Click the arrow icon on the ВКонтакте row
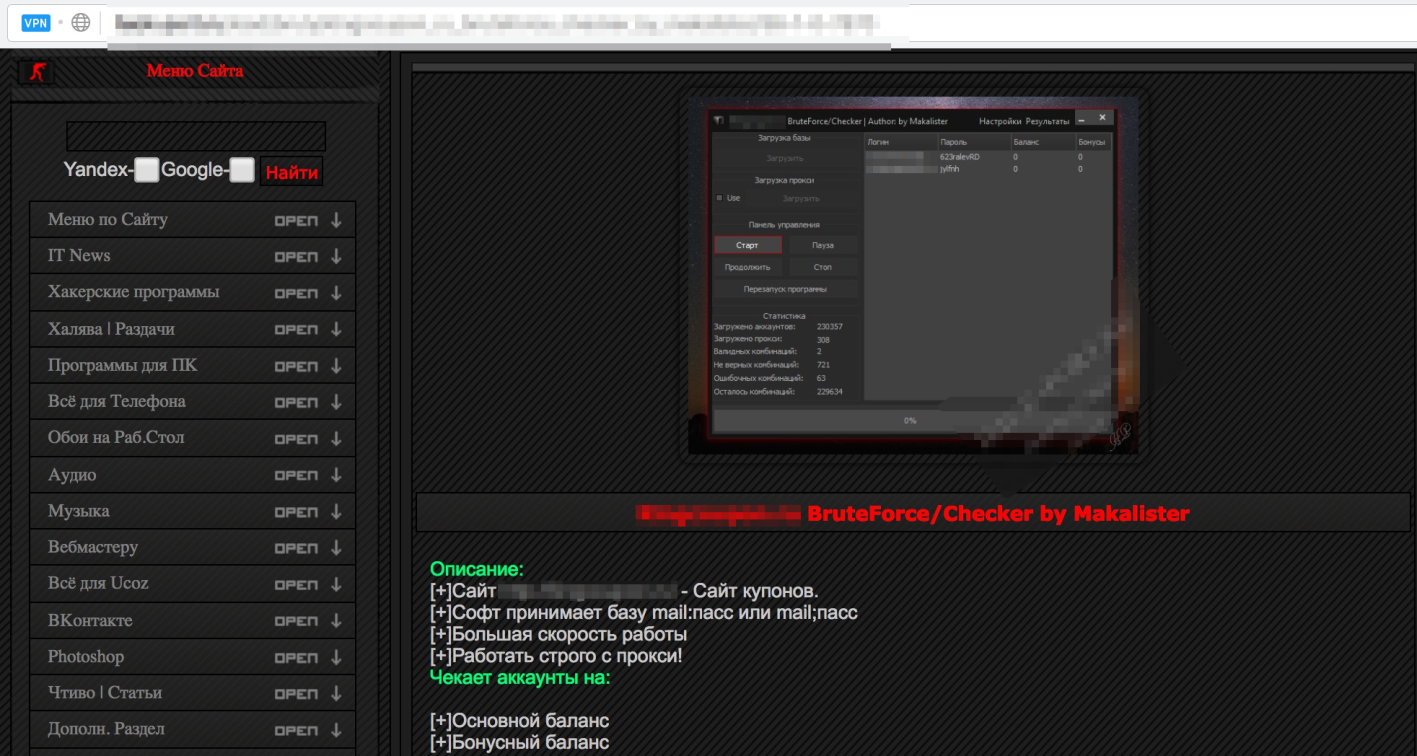The width and height of the screenshot is (1417, 756). pyautogui.click(x=336, y=621)
